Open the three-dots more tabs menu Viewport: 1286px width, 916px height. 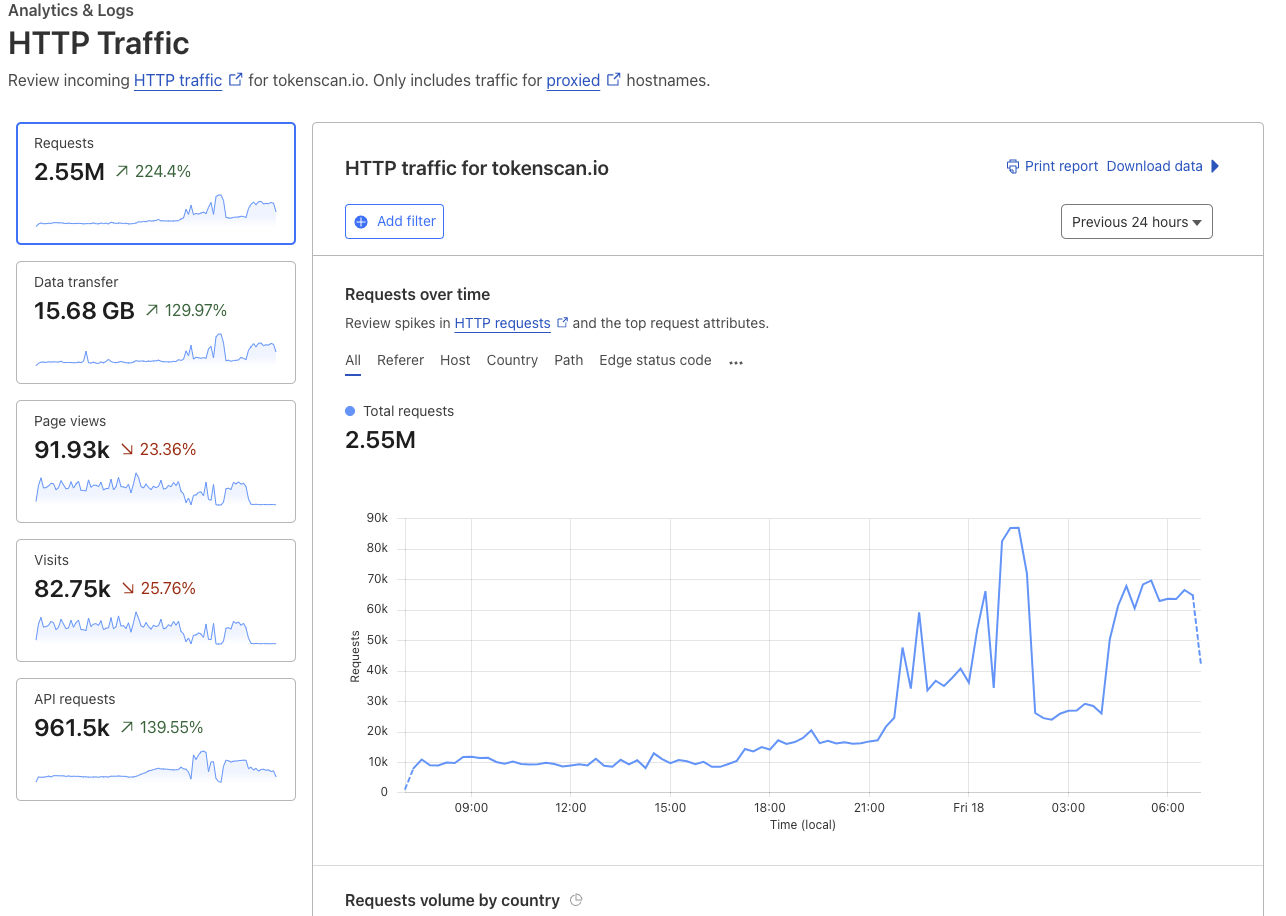coord(736,362)
